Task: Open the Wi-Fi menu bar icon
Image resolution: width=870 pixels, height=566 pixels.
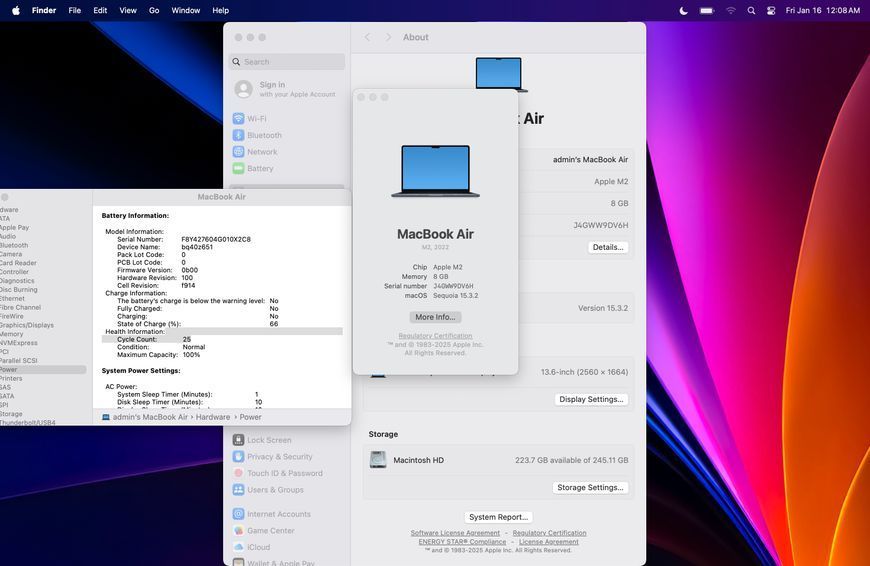Action: tap(731, 10)
